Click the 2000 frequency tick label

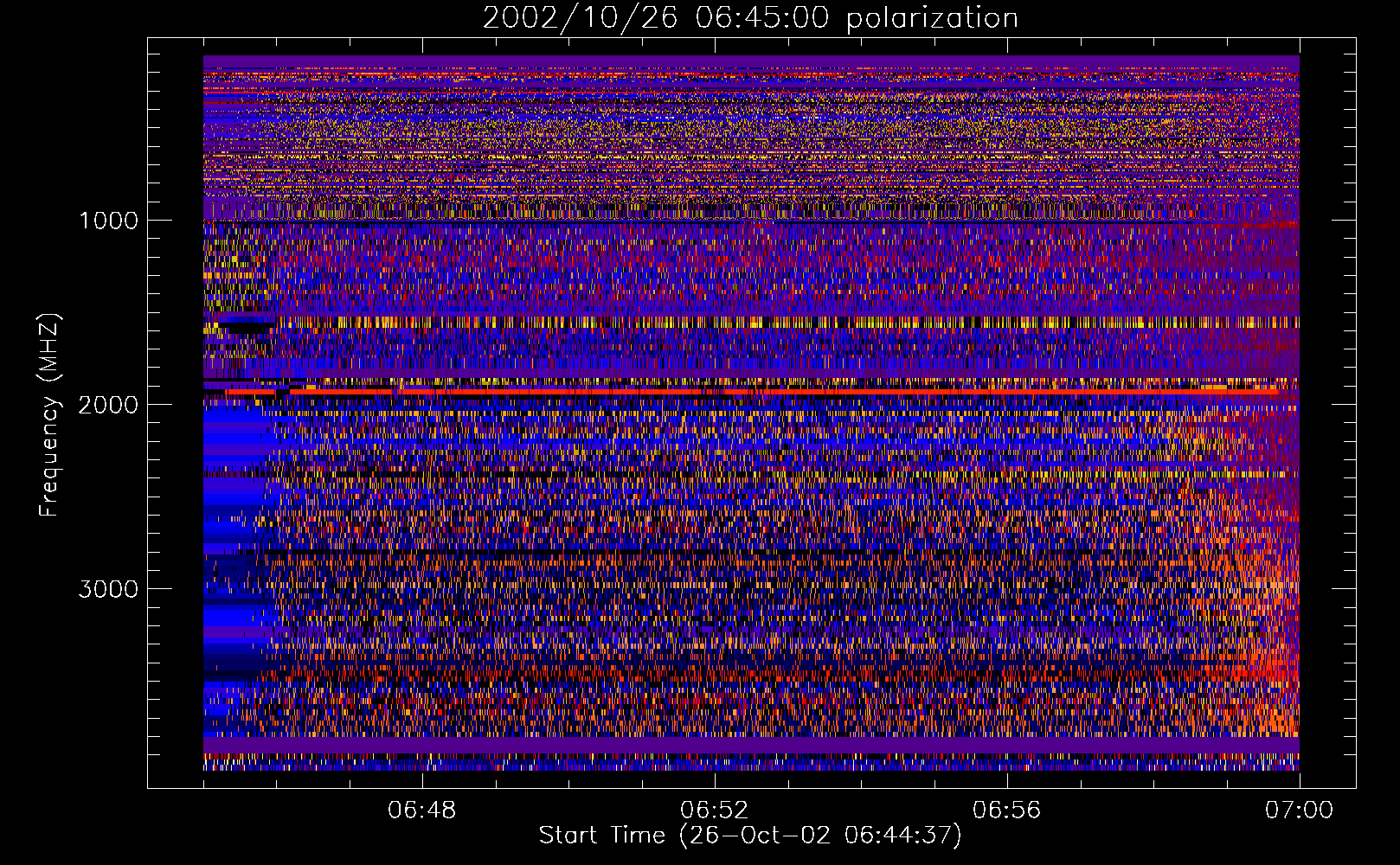[x=109, y=405]
